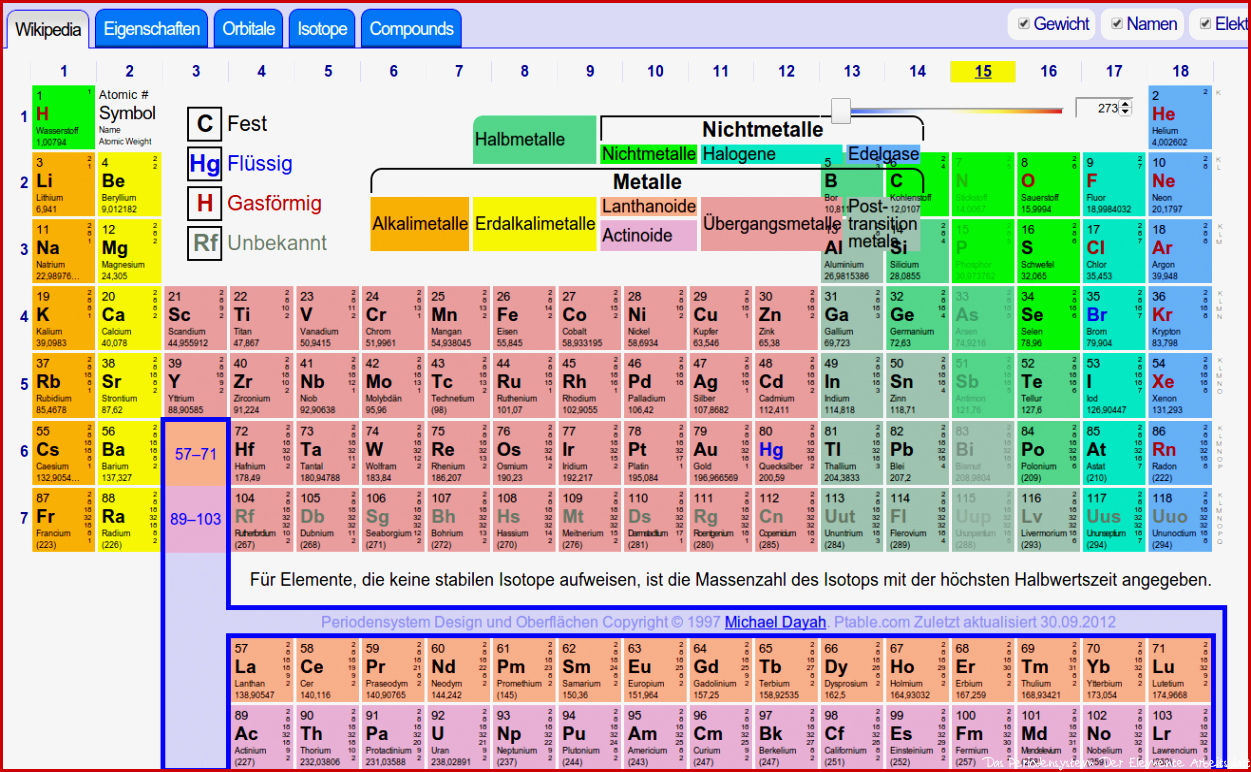1251x772 pixels.
Task: Click the Fest legend box marked C
Action: tap(205, 124)
